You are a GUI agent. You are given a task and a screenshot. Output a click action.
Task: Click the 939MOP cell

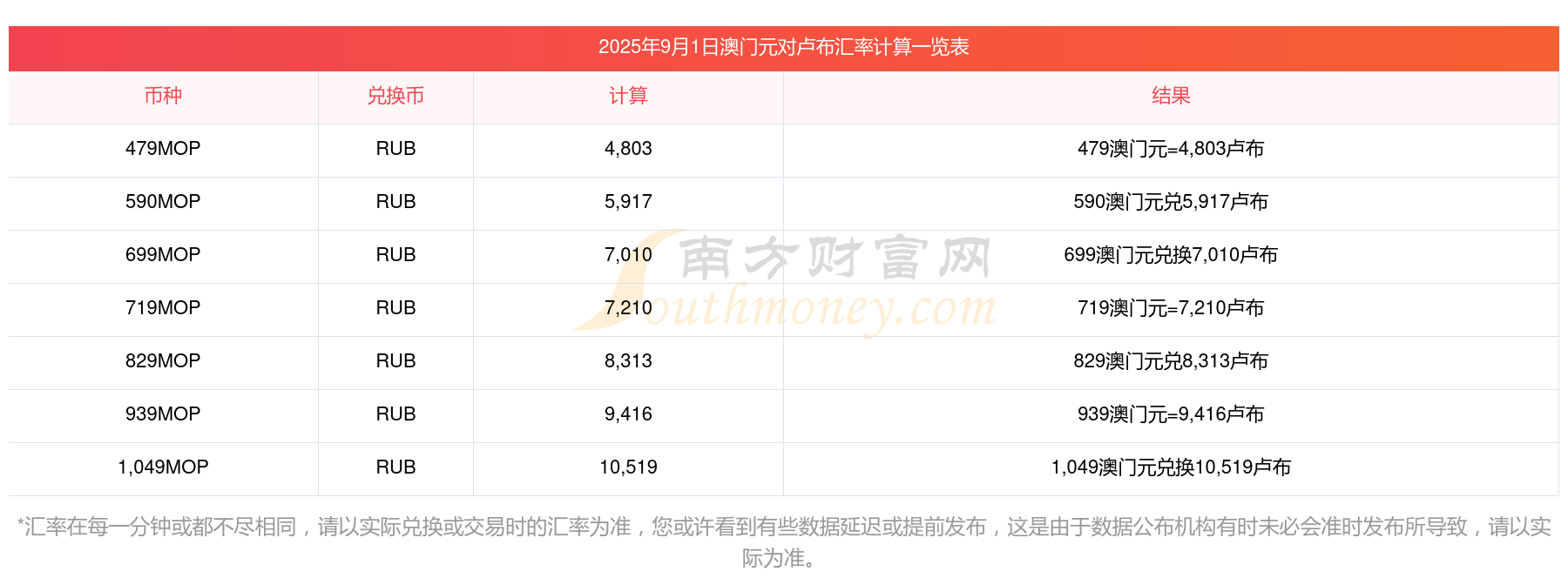click(x=163, y=414)
